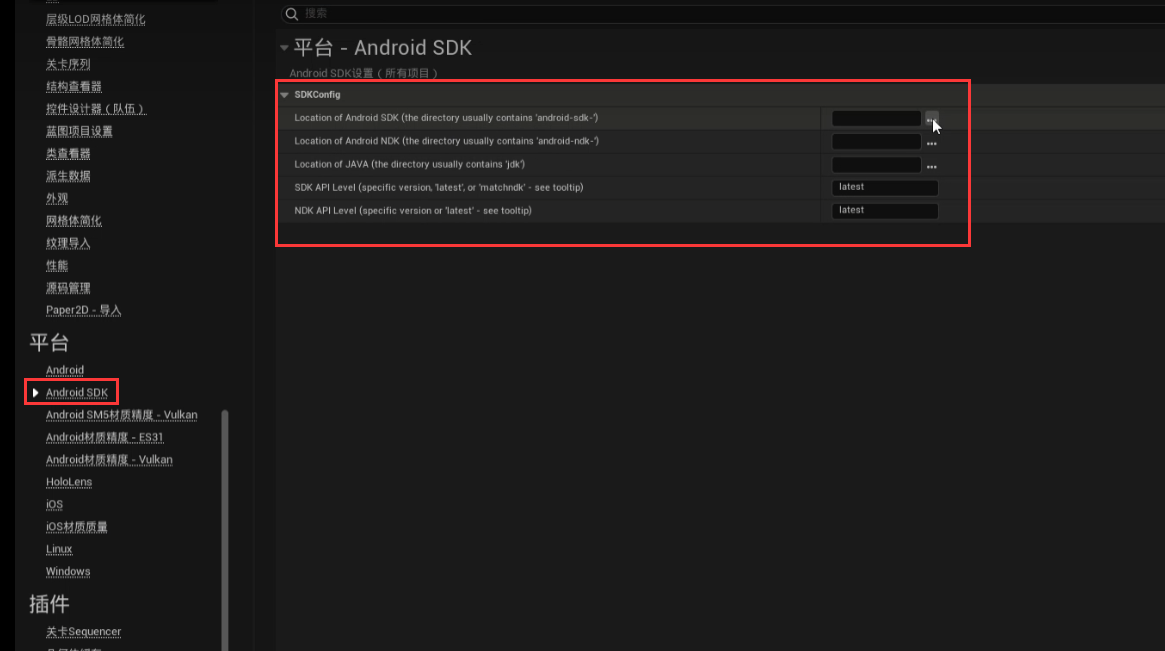Open 结构查看器 settings
Image resolution: width=1165 pixels, height=651 pixels.
(x=74, y=86)
